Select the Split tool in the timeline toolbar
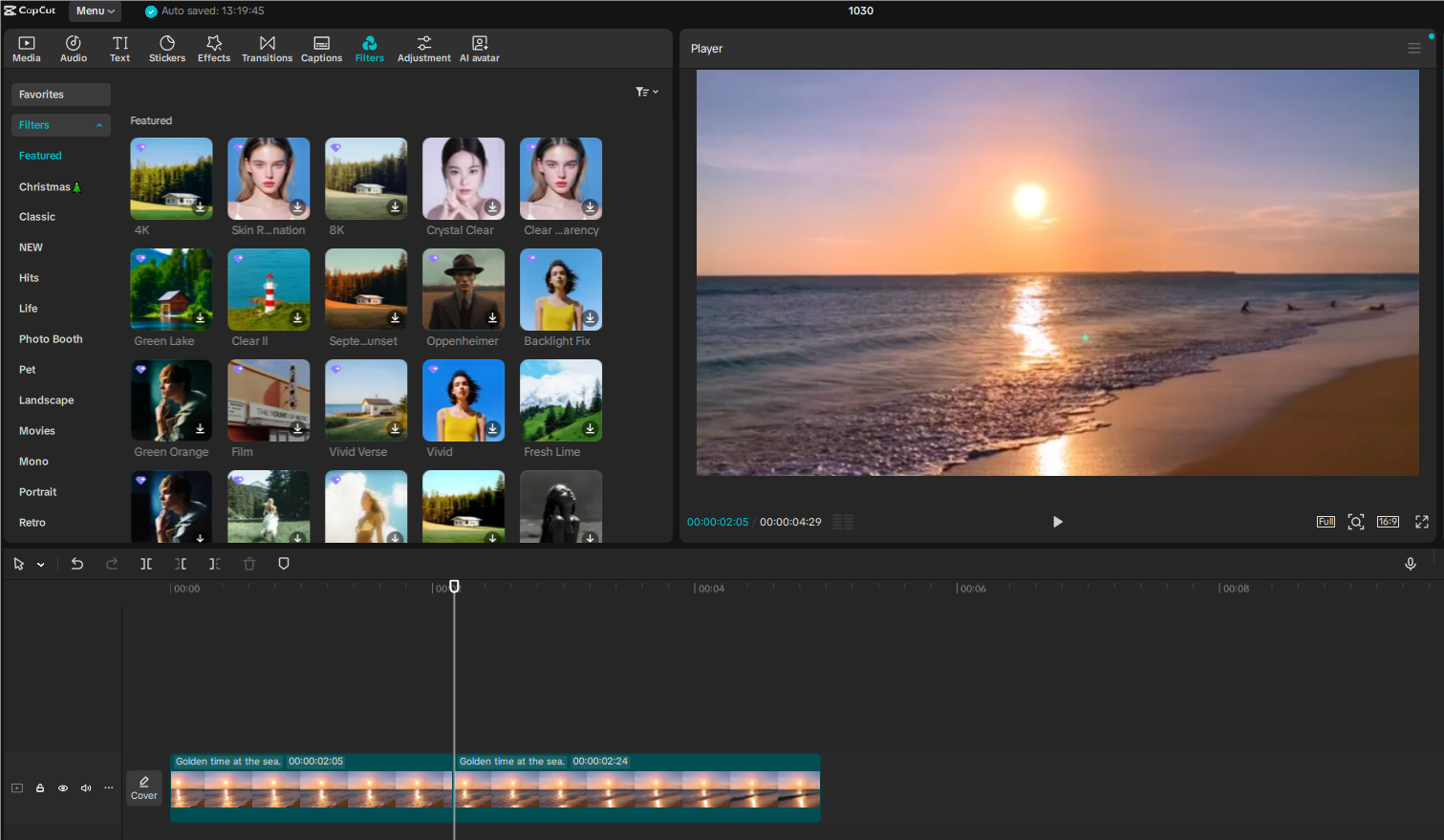 [x=146, y=564]
